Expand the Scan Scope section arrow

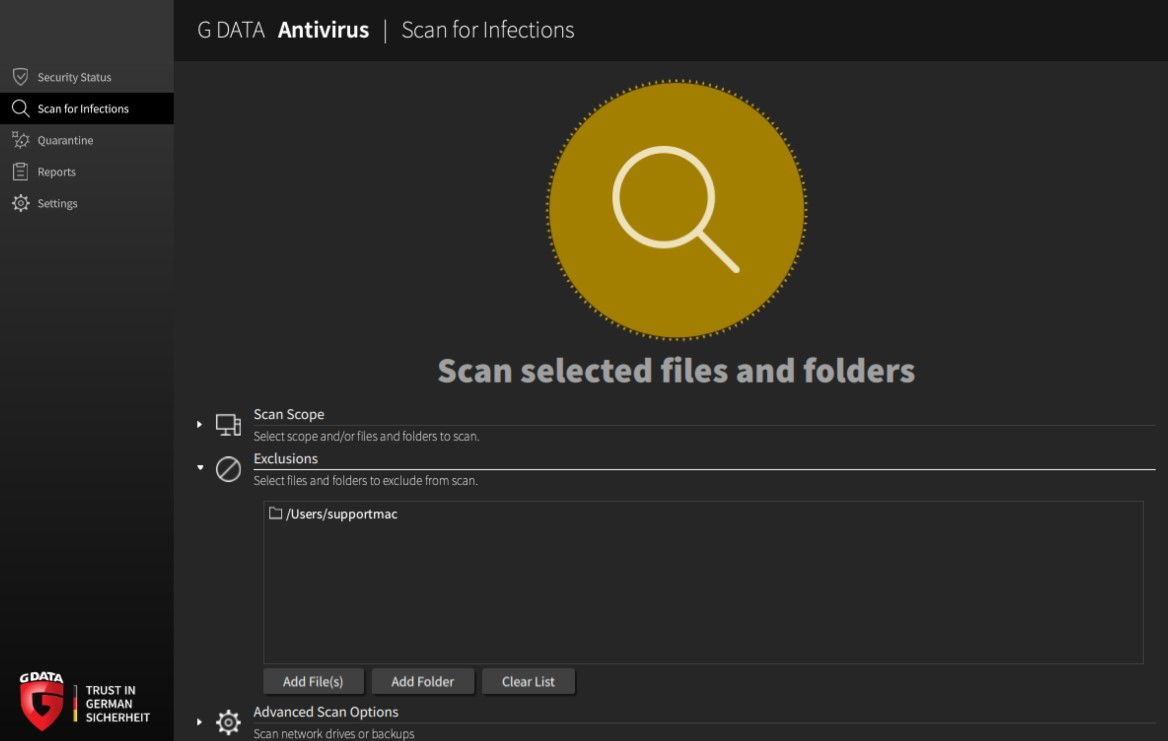200,424
